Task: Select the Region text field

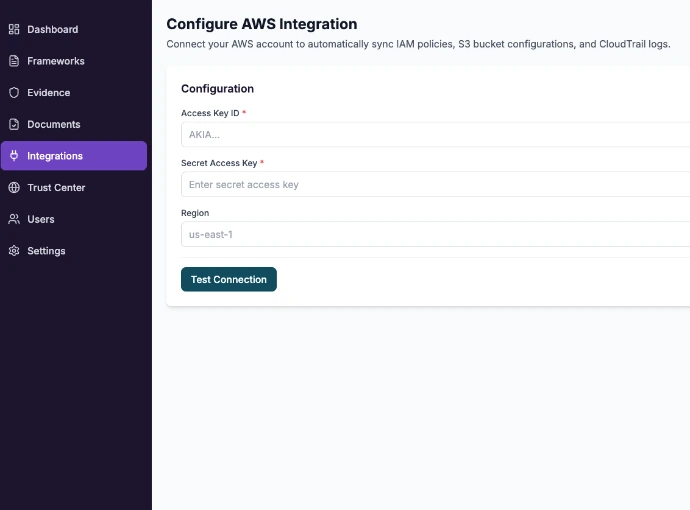Action: (435, 235)
